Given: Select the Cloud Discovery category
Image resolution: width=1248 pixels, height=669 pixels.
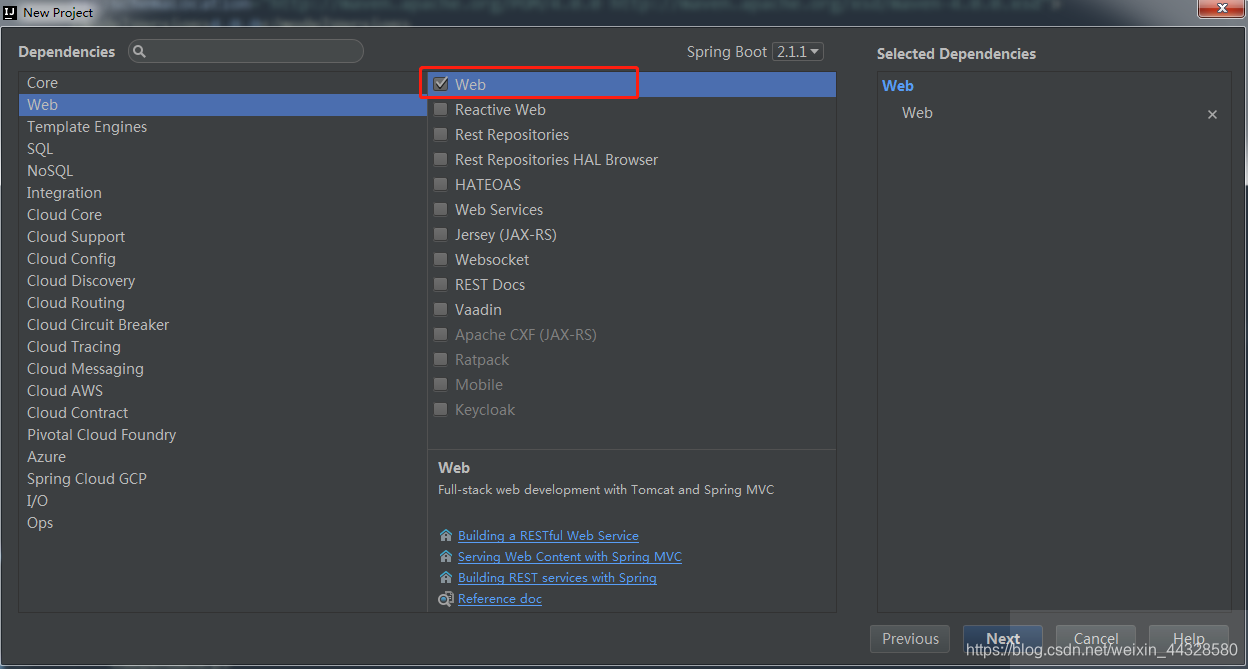Looking at the screenshot, I should (222, 281).
